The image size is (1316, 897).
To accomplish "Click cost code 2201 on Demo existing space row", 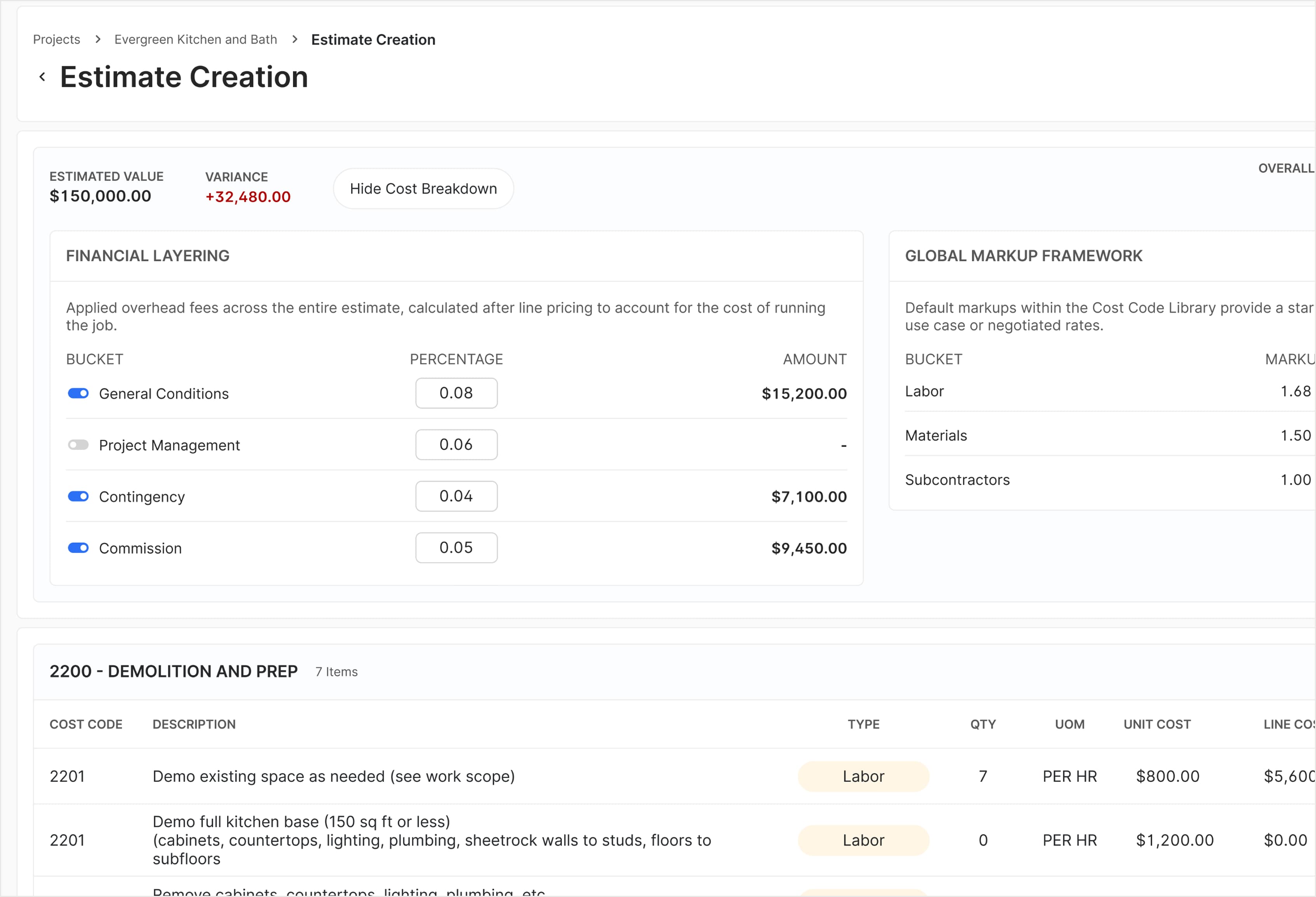I will pyautogui.click(x=67, y=776).
